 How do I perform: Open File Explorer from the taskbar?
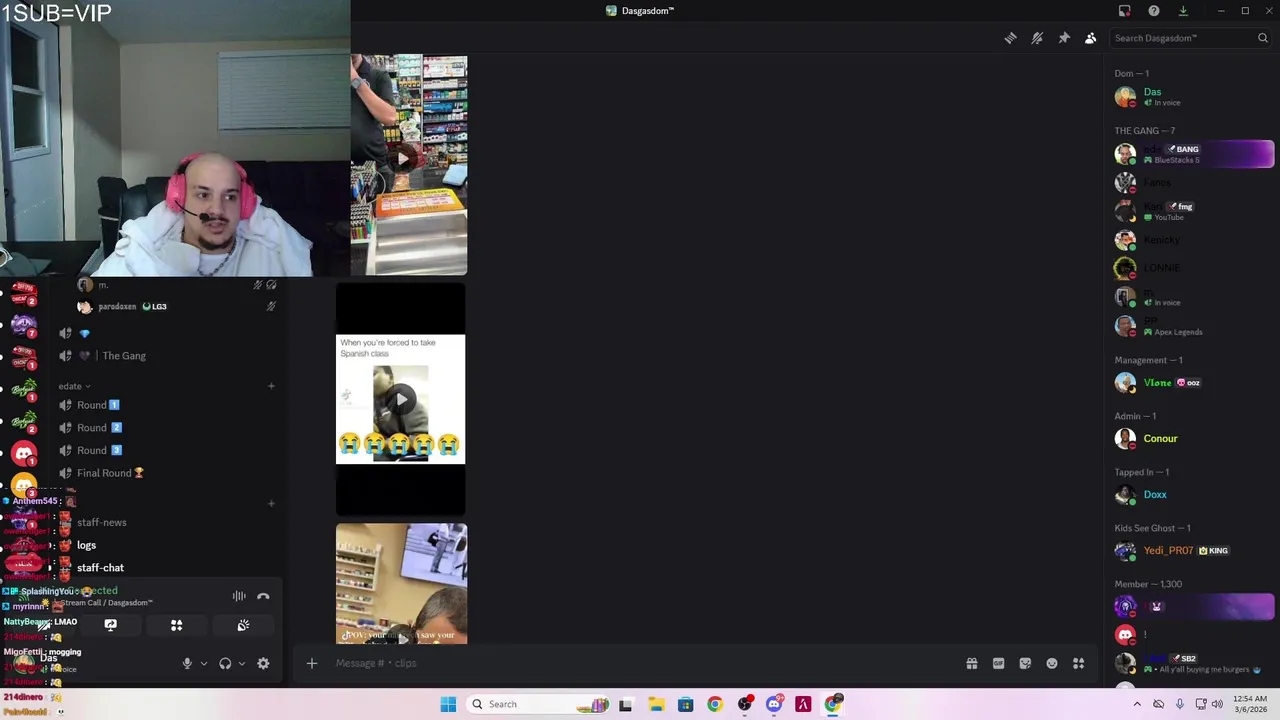point(656,704)
